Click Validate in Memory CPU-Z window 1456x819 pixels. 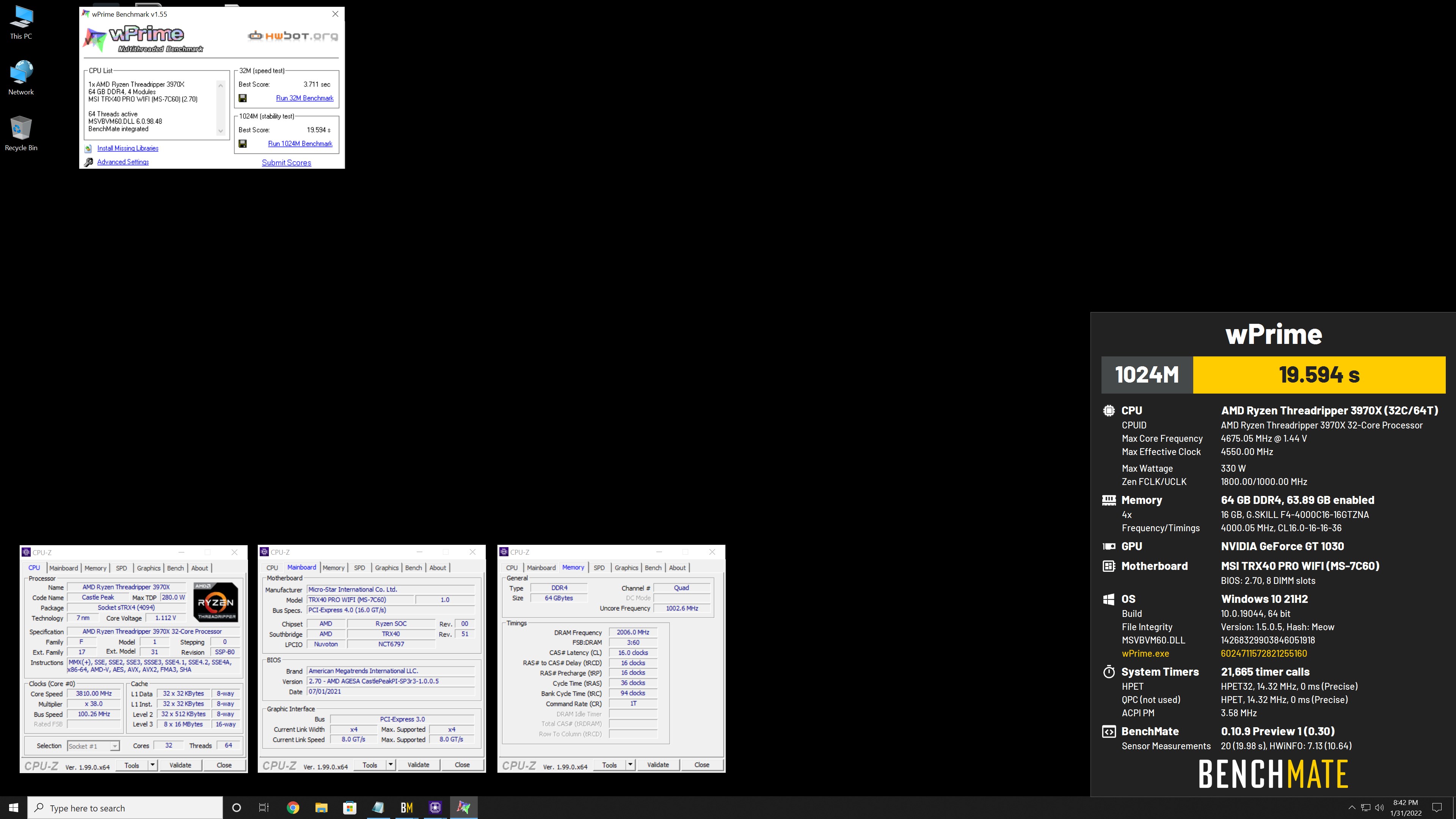pos(658,765)
